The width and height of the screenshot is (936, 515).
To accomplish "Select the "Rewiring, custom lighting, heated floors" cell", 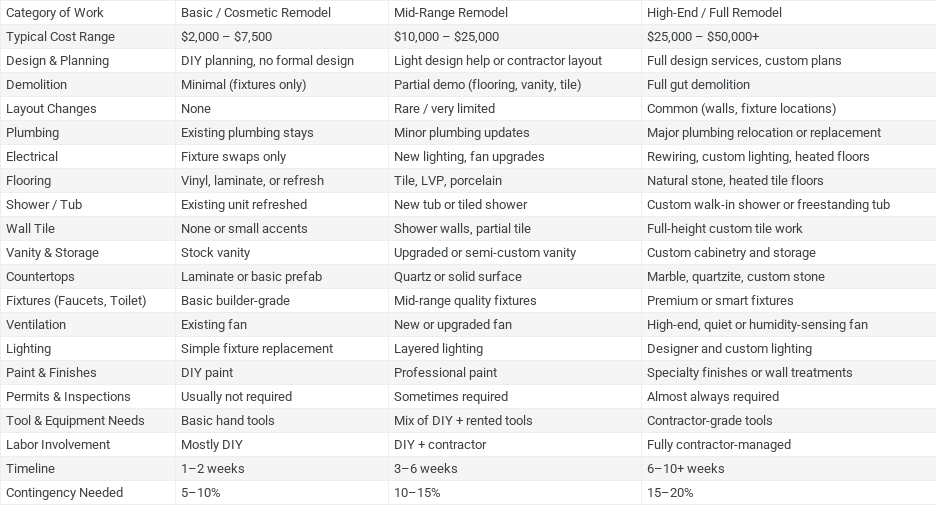I will pyautogui.click(x=758, y=157).
